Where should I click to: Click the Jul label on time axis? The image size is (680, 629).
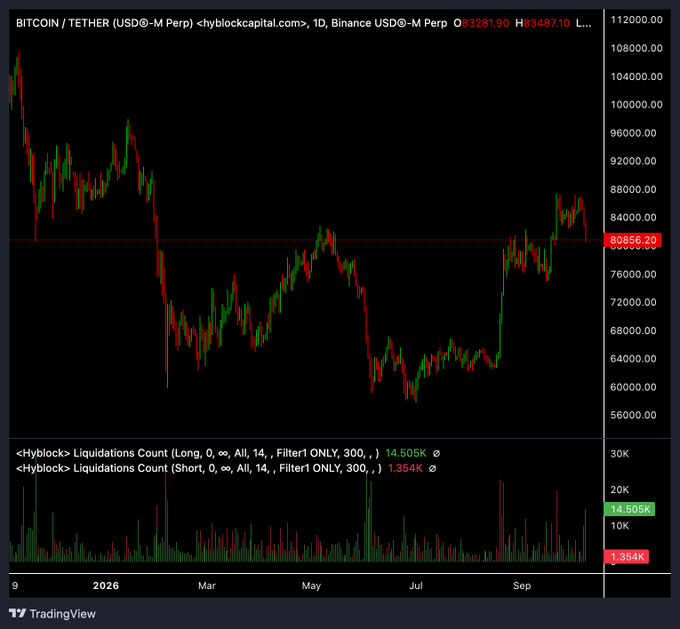point(416,586)
